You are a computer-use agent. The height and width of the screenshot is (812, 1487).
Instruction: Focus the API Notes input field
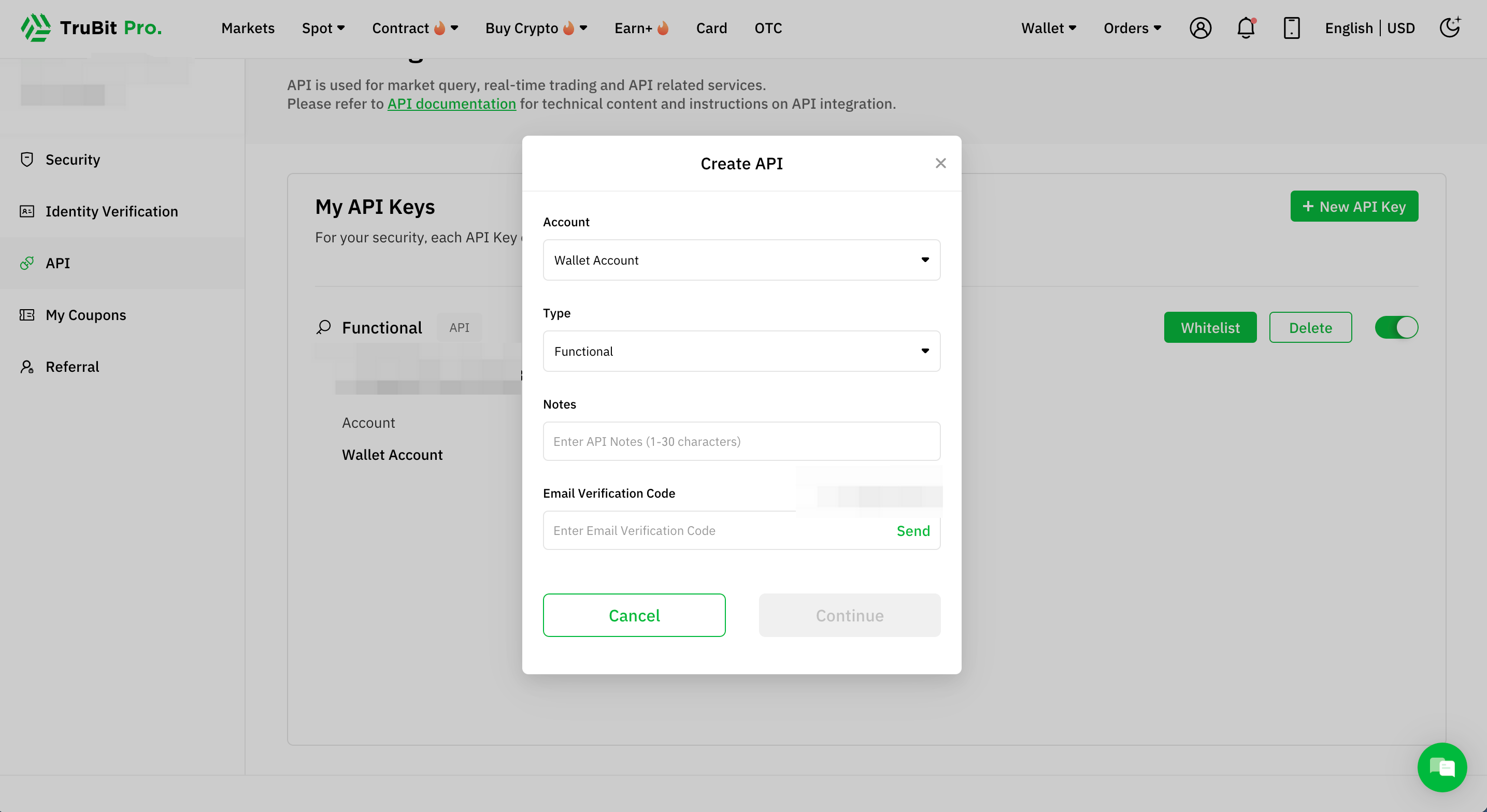point(741,442)
